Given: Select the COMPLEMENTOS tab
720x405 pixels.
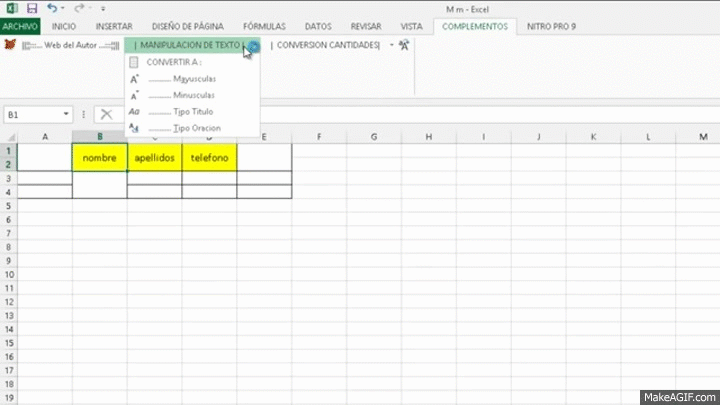Looking at the screenshot, I should [x=475, y=27].
